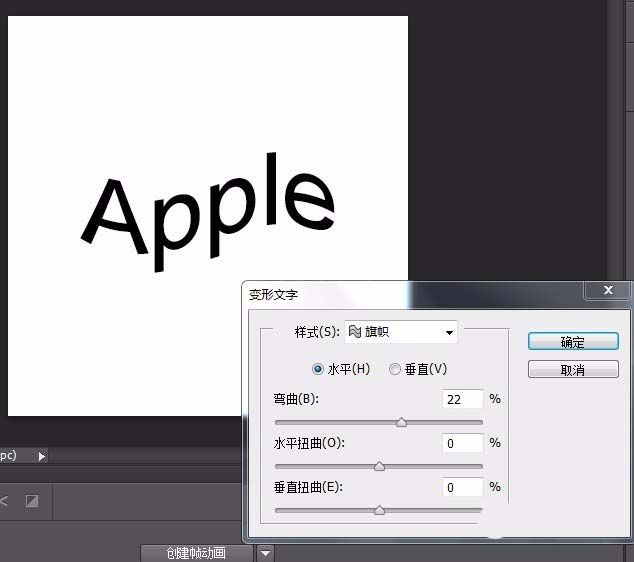This screenshot has height=562, width=634.
Task: Cancel with the 取消 button
Action: [x=573, y=370]
